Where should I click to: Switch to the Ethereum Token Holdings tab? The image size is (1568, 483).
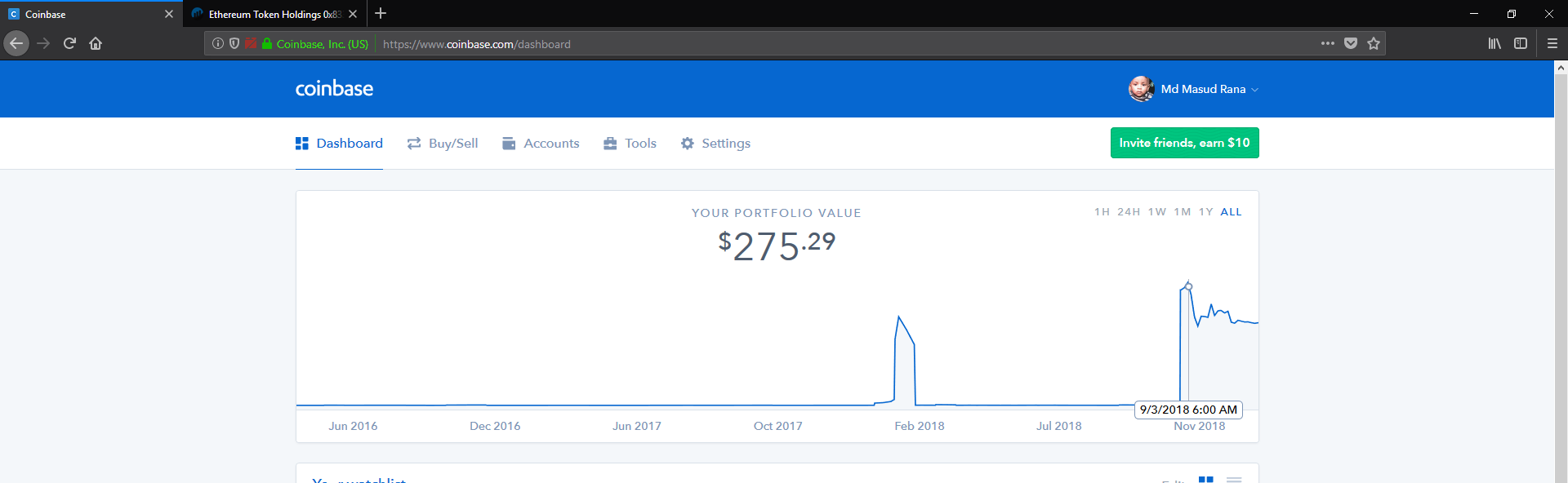coord(275,14)
